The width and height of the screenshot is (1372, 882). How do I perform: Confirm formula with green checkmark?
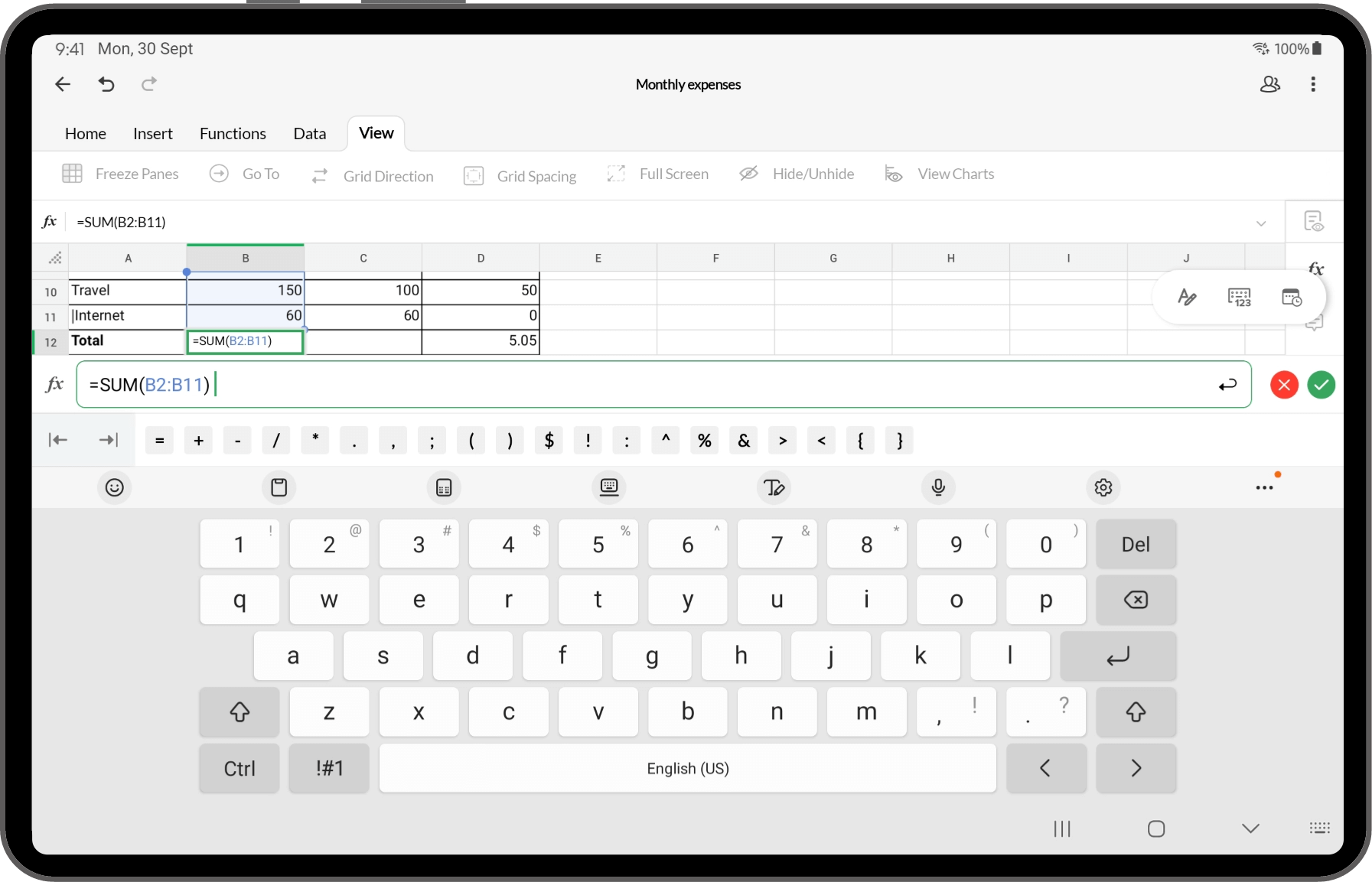point(1321,385)
